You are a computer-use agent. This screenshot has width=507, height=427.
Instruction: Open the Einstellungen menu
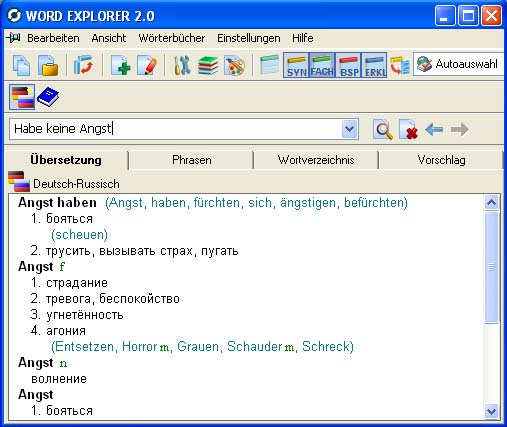tap(249, 38)
